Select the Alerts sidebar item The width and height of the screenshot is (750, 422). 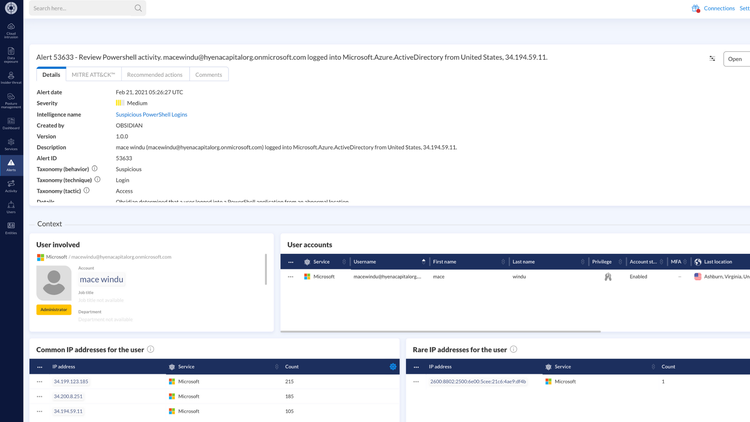pos(11,165)
